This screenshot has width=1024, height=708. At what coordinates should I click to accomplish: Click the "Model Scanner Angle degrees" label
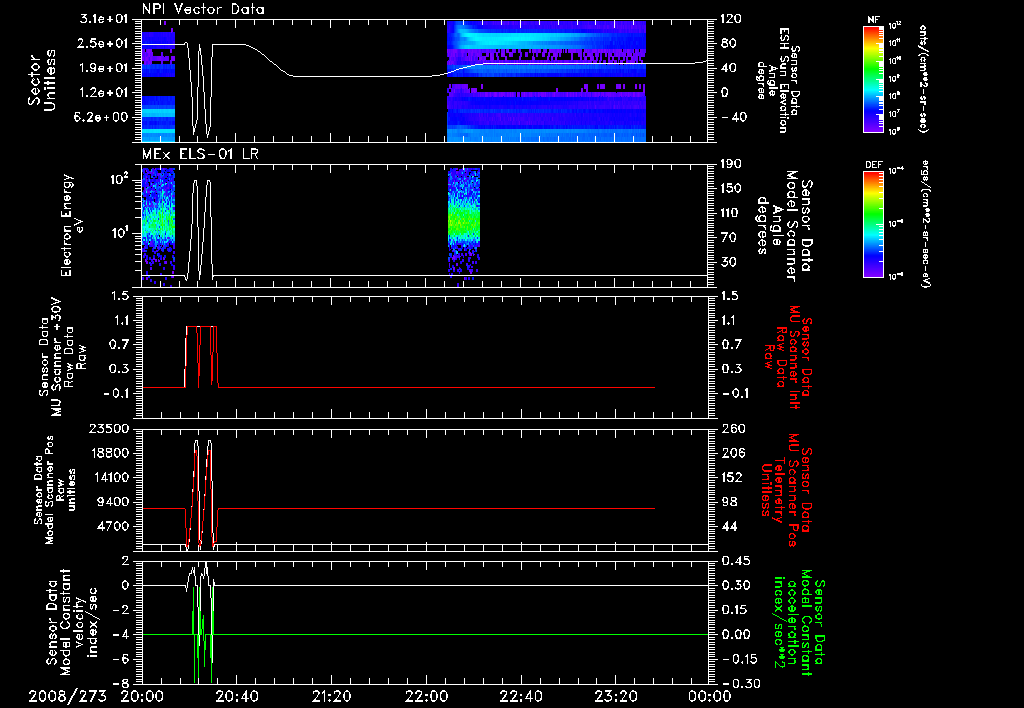pyautogui.click(x=784, y=226)
